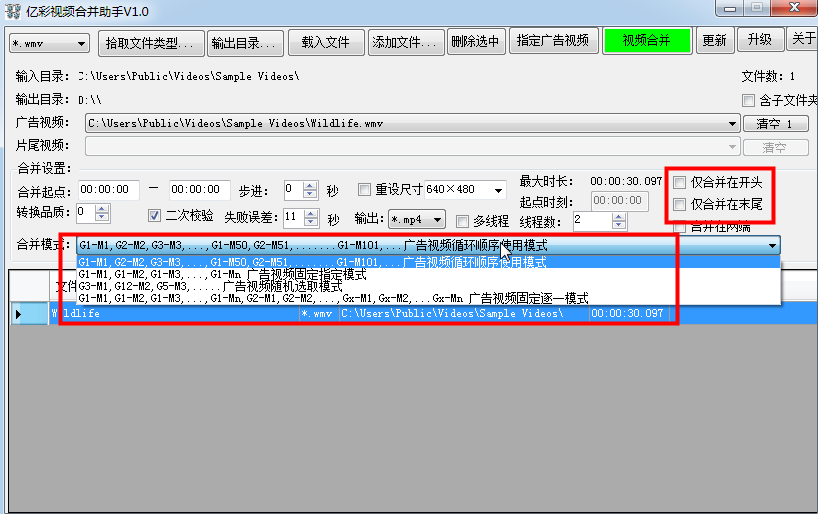The height and width of the screenshot is (514, 818).
Task: Select the 广告视频固定指定模式 option
Action: pyautogui.click(x=222, y=274)
